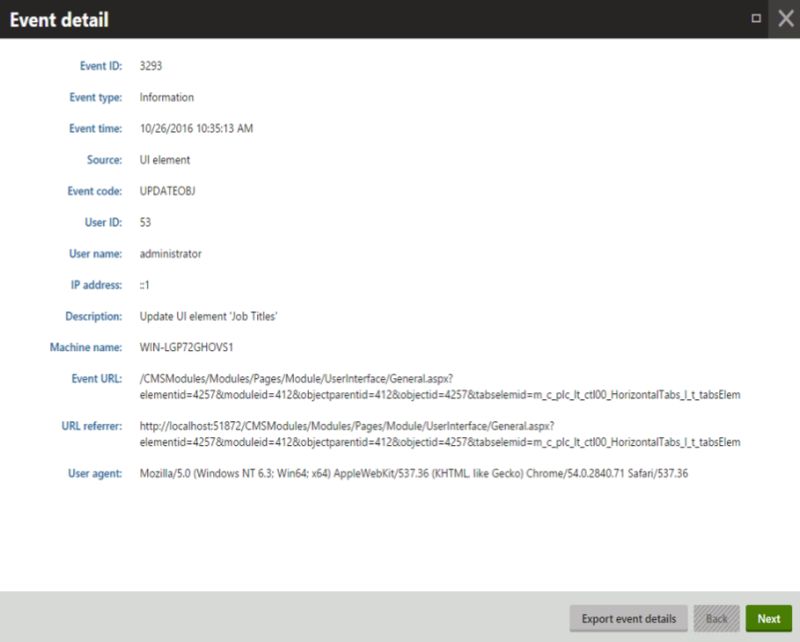Click Next to view the next event

click(x=769, y=619)
